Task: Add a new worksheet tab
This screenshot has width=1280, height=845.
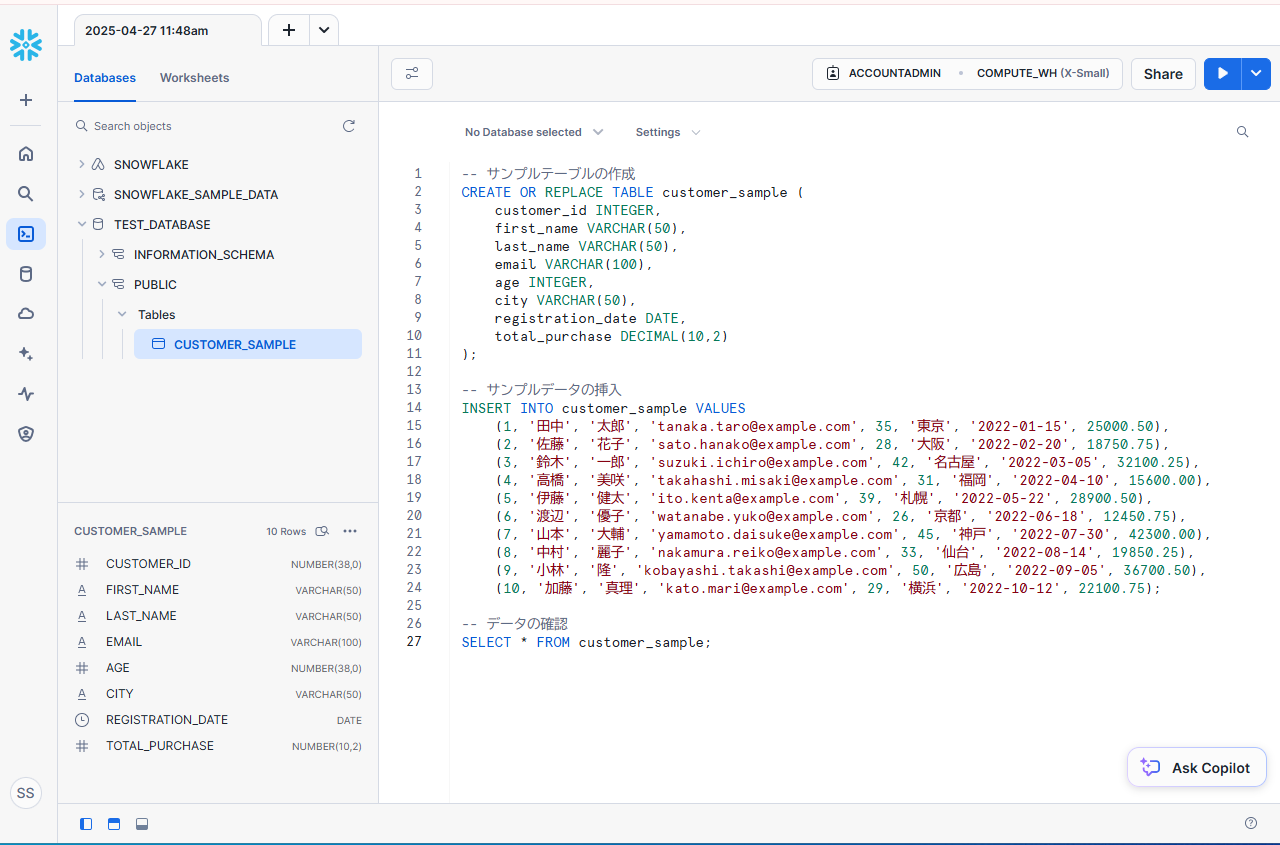Action: tap(289, 30)
